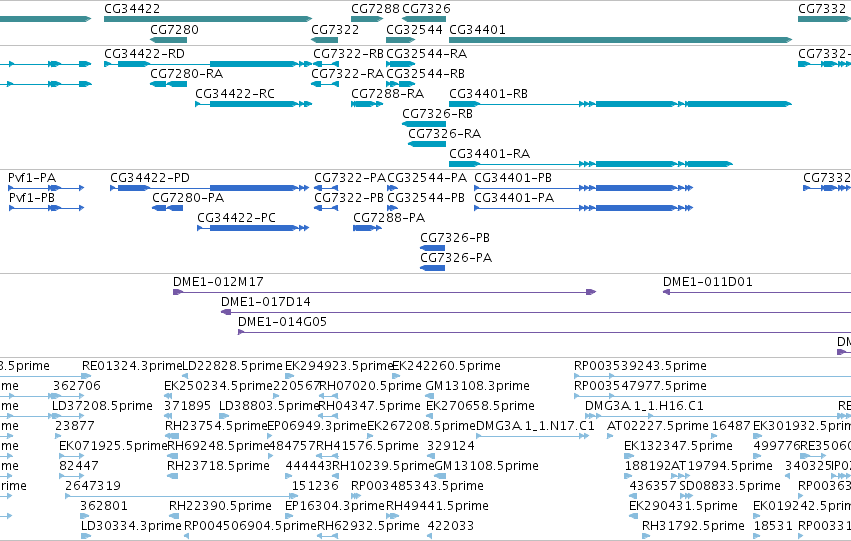Image resolution: width=851 pixels, height=541 pixels.
Task: Click the CG7280 gene label
Action: pos(174,29)
